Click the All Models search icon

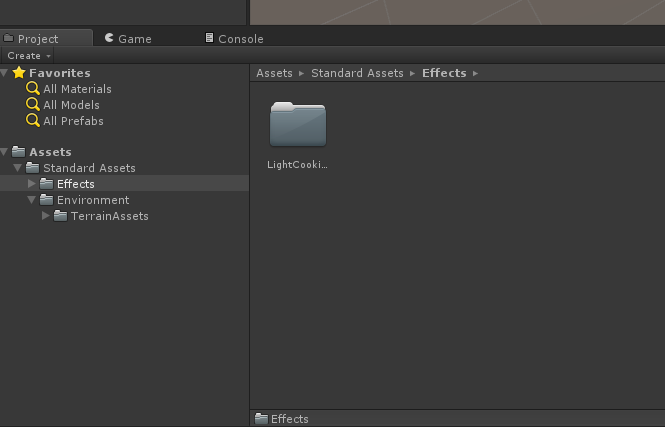(x=33, y=104)
